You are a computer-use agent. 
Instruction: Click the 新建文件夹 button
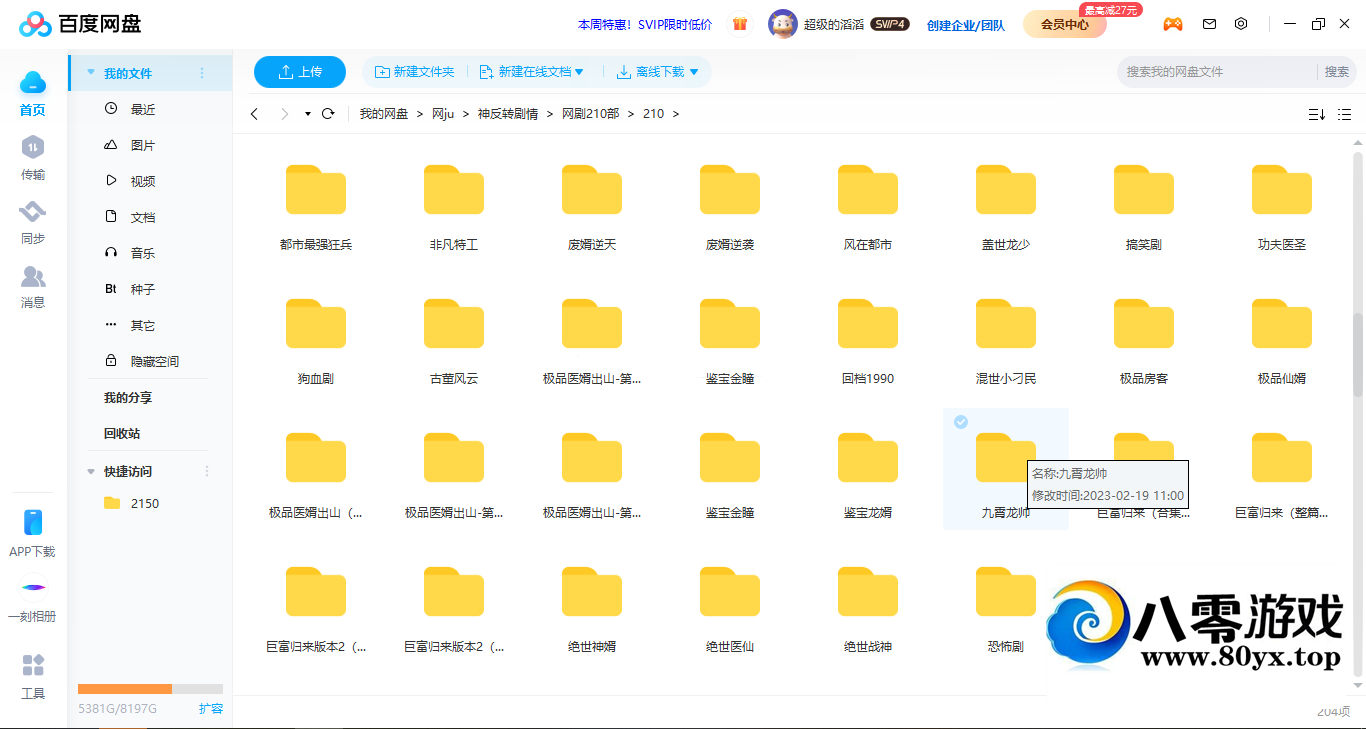click(414, 72)
